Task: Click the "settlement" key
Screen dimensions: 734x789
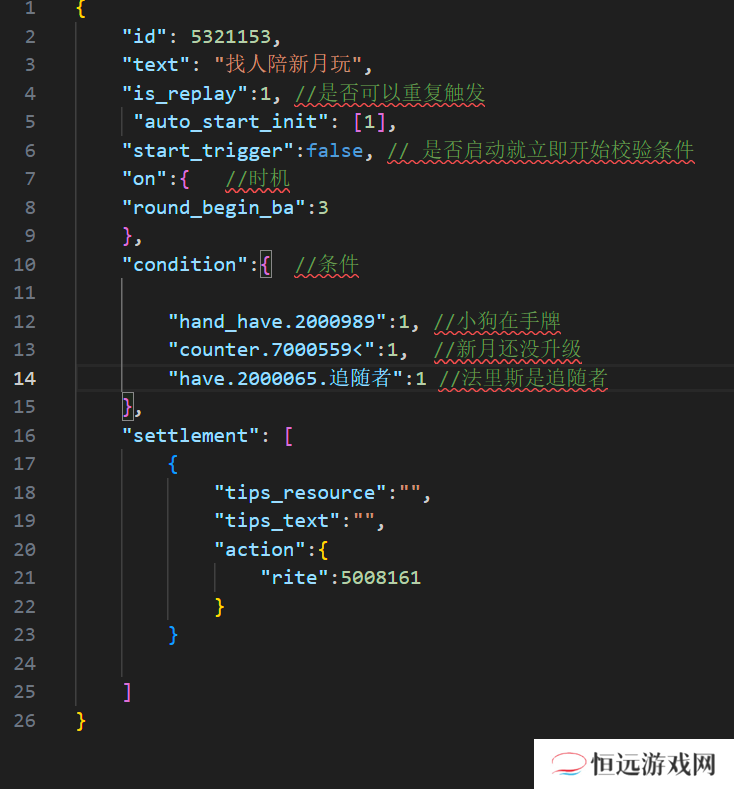Action: [x=191, y=436]
